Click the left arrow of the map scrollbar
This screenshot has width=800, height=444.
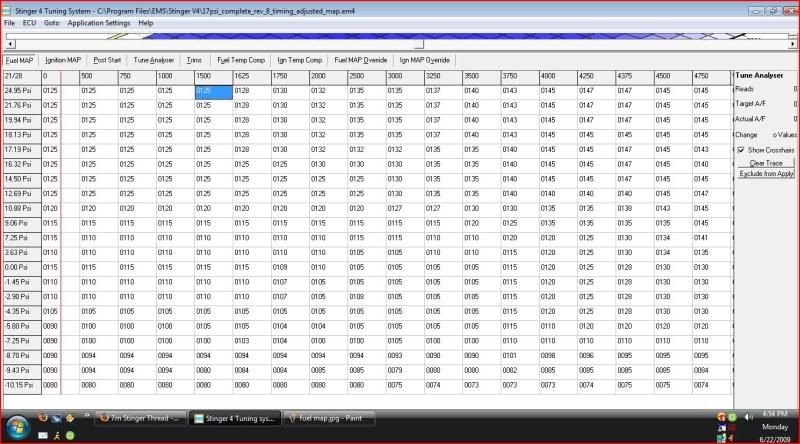11,44
